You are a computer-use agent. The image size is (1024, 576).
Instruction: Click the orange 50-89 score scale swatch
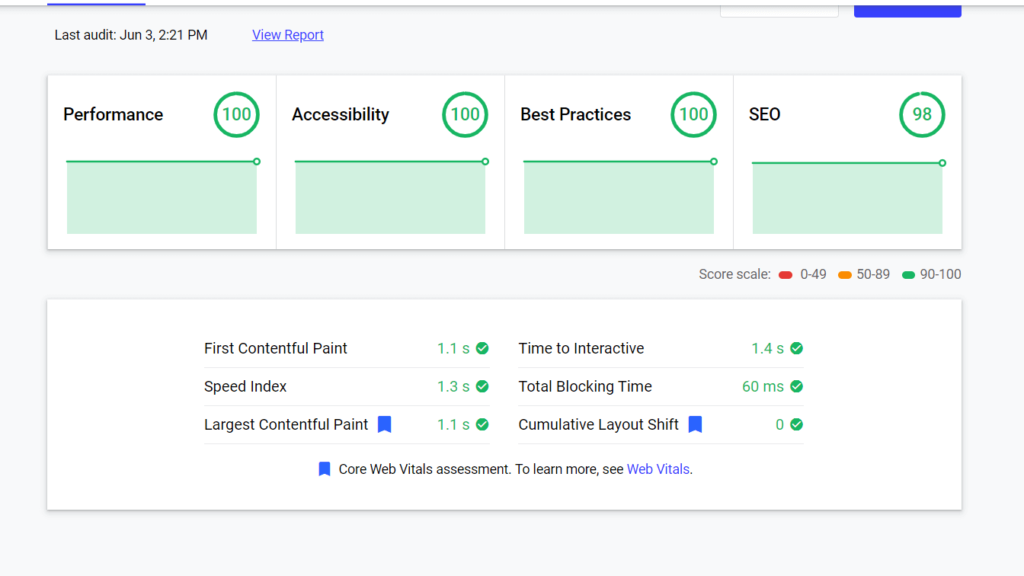845,275
